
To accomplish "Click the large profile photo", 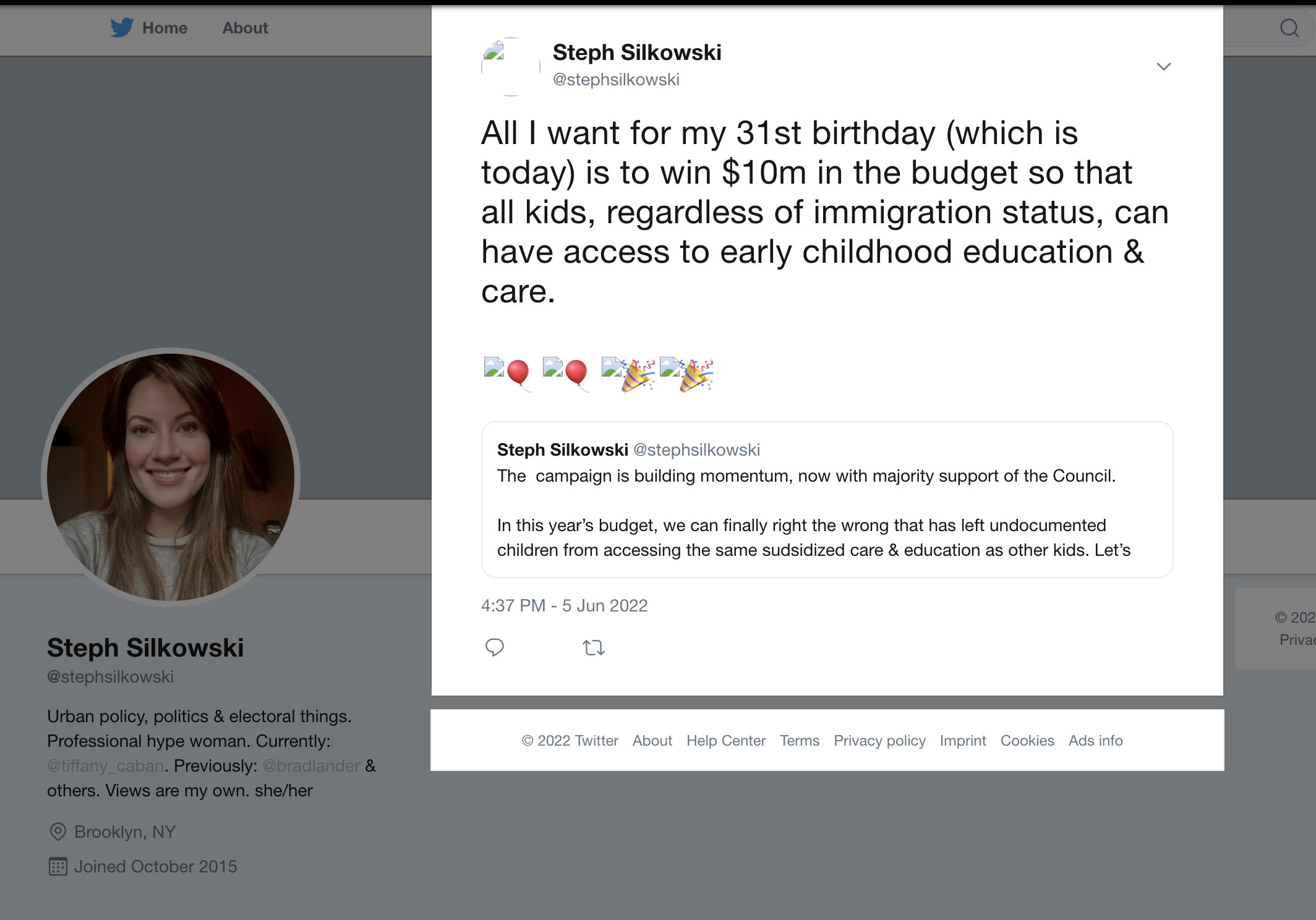I will point(171,477).
